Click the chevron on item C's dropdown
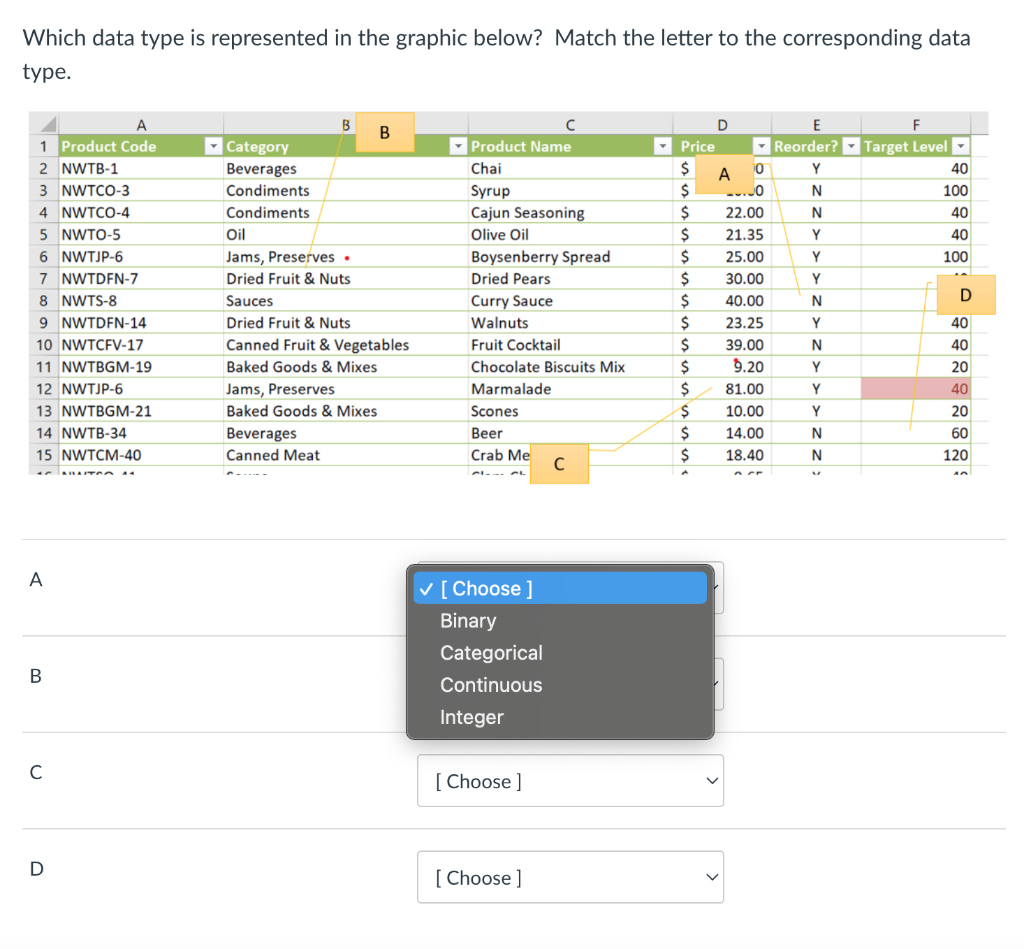 (710, 781)
